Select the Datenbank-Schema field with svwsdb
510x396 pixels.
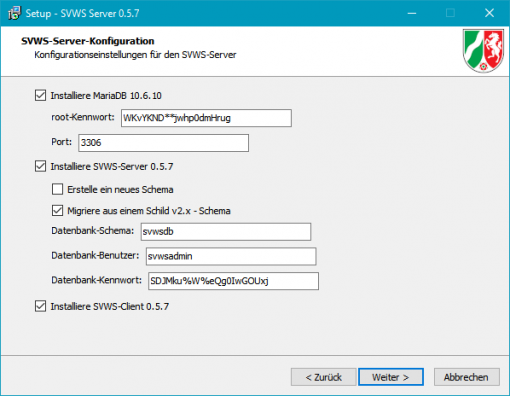pyautogui.click(x=226, y=232)
